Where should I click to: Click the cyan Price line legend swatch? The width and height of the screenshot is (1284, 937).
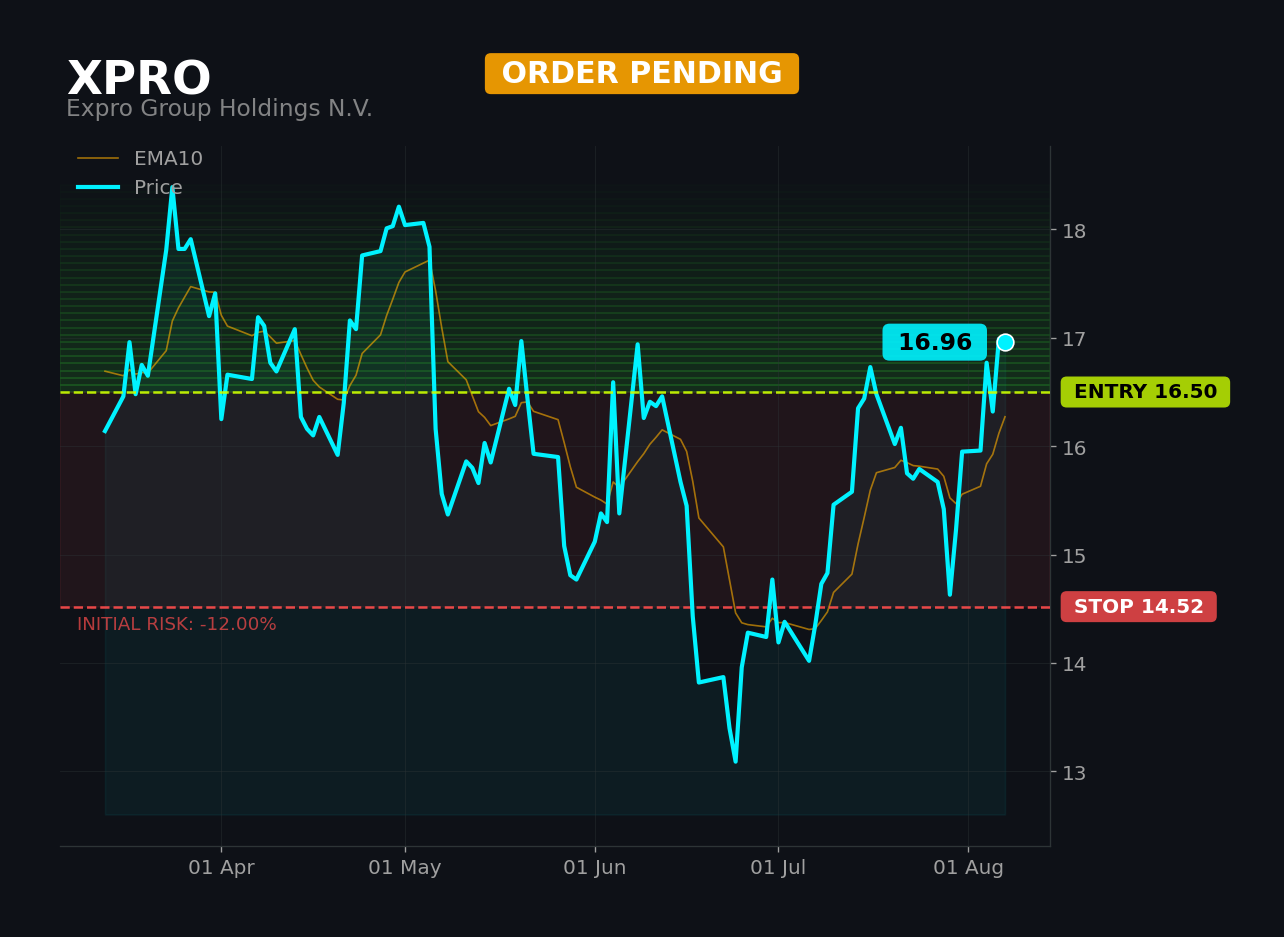coord(98,188)
